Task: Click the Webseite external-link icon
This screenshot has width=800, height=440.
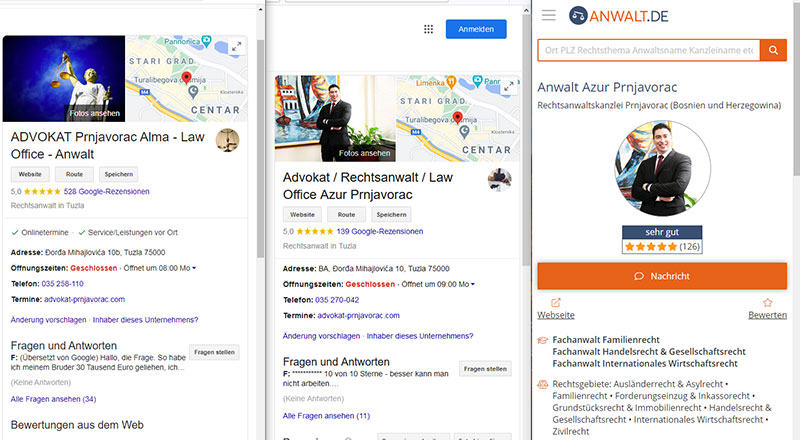Action: click(556, 303)
